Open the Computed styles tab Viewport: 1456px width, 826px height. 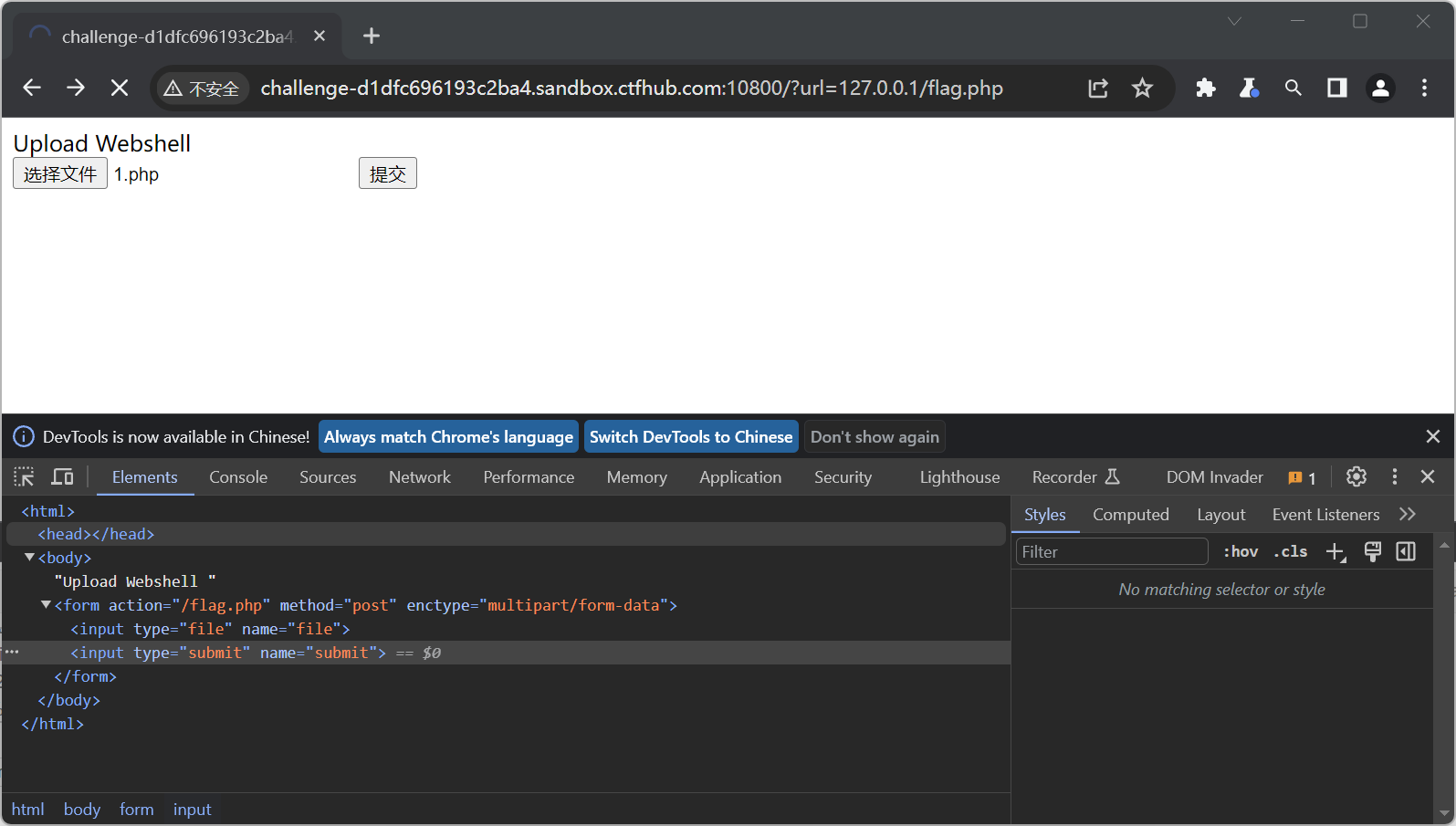pos(1130,515)
